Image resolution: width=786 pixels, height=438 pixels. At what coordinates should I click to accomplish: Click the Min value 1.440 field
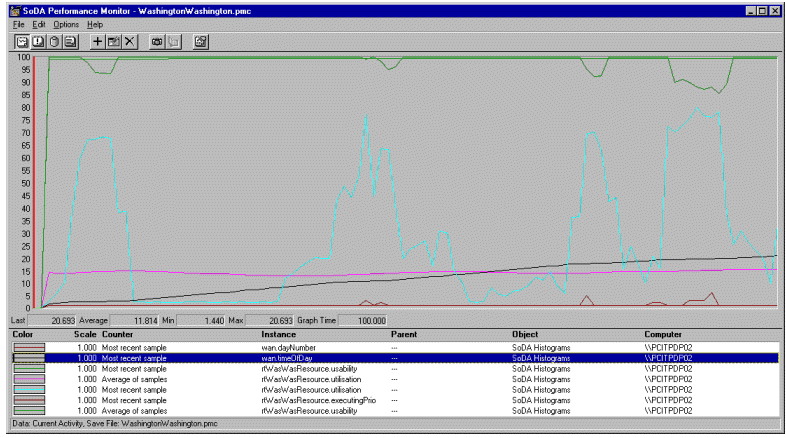click(x=201, y=321)
